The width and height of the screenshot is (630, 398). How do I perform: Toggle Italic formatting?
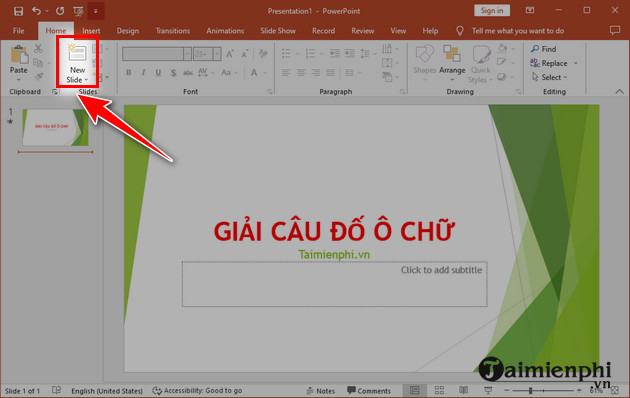(x=143, y=73)
